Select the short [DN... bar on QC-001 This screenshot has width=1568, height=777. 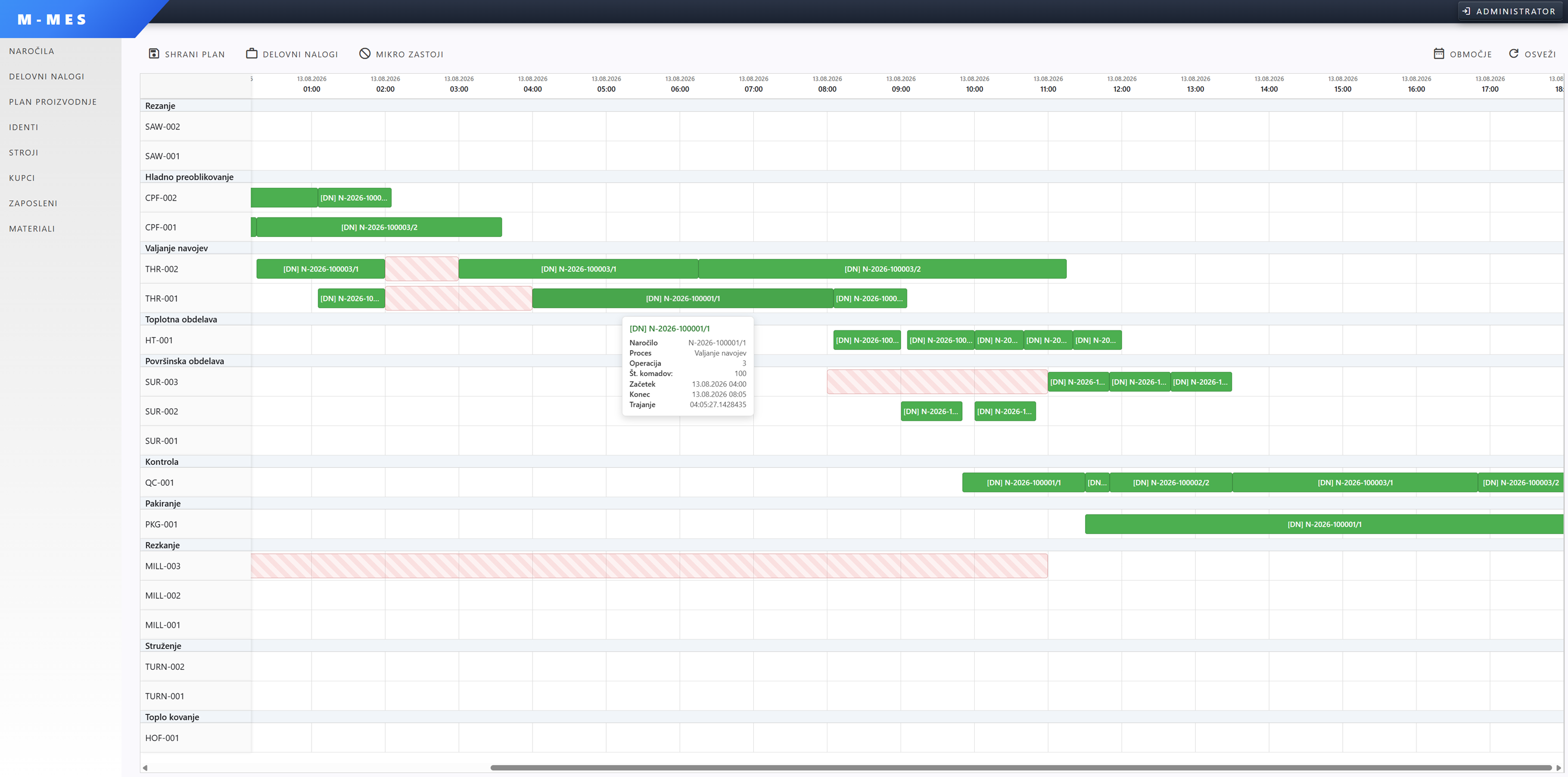[1097, 483]
